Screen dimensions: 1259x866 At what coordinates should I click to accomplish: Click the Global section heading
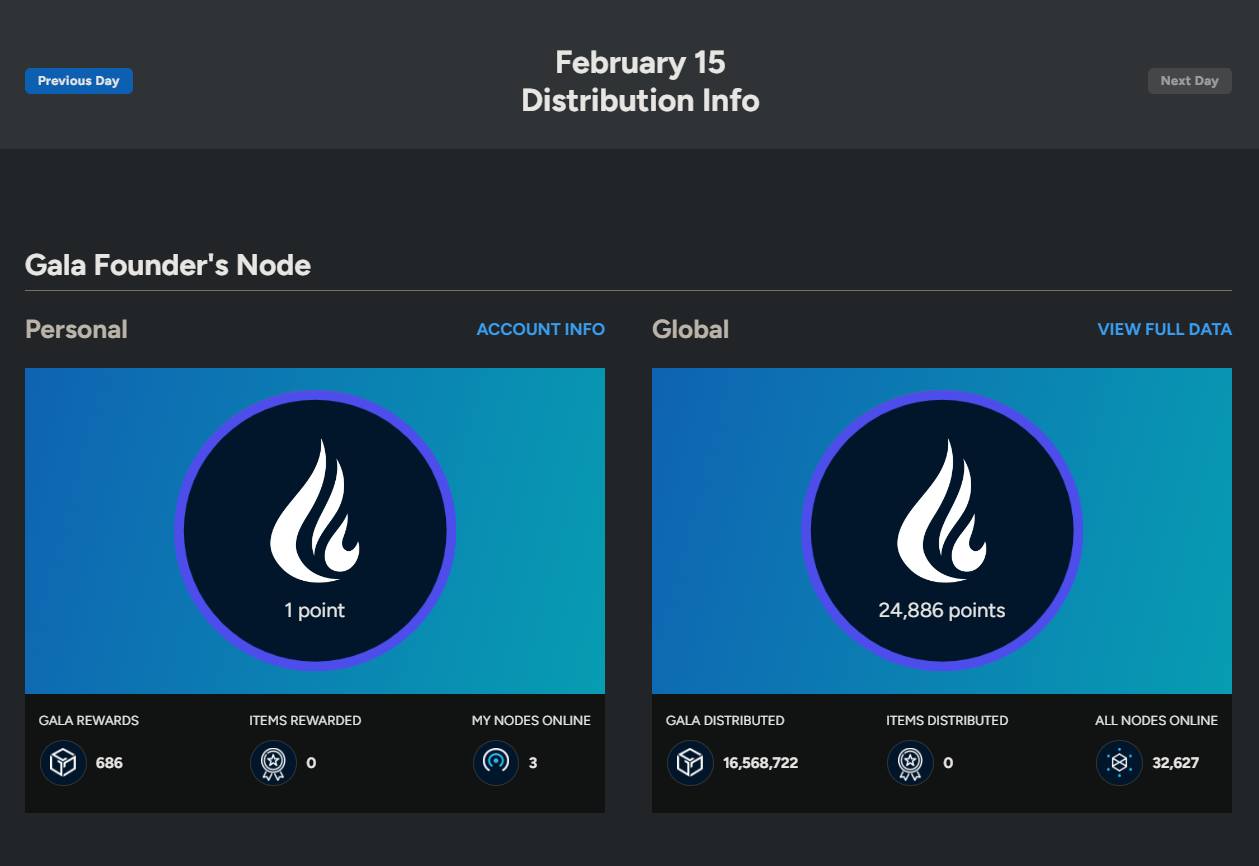(690, 329)
